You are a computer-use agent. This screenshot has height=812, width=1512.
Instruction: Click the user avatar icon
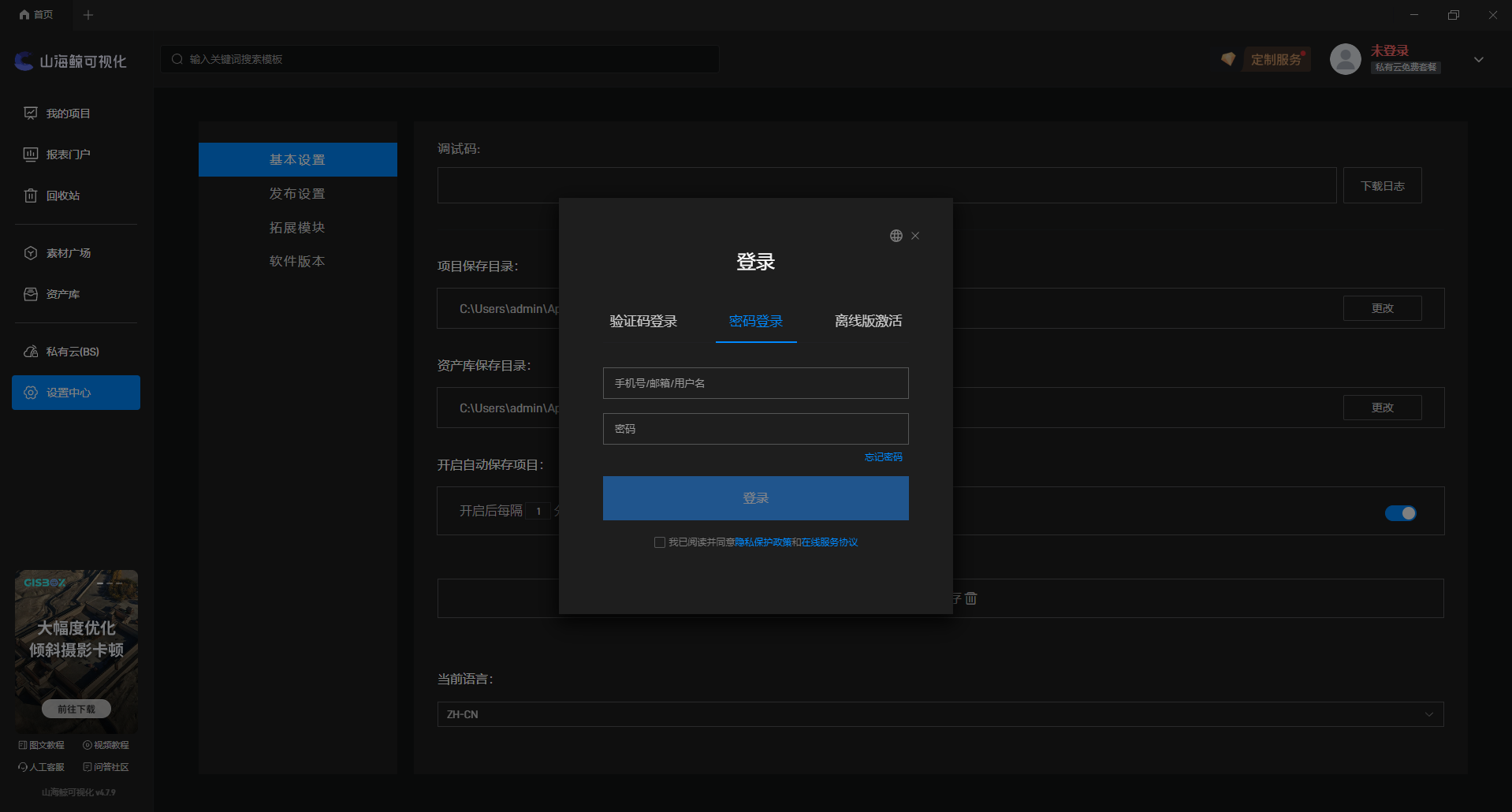tap(1346, 59)
